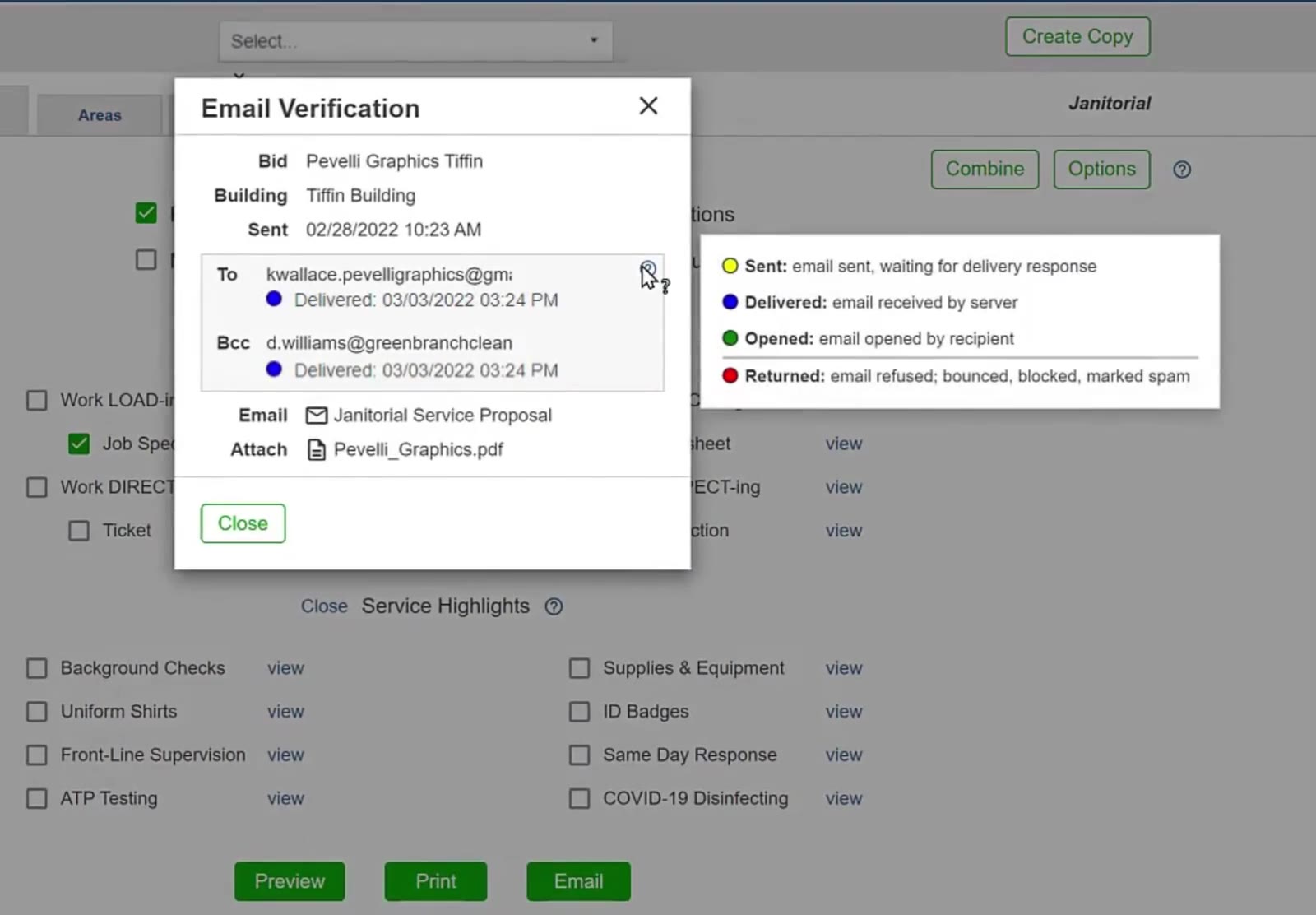Click view link for Uniform Shirts
Viewport: 1316px width, 915px height.
(285, 712)
